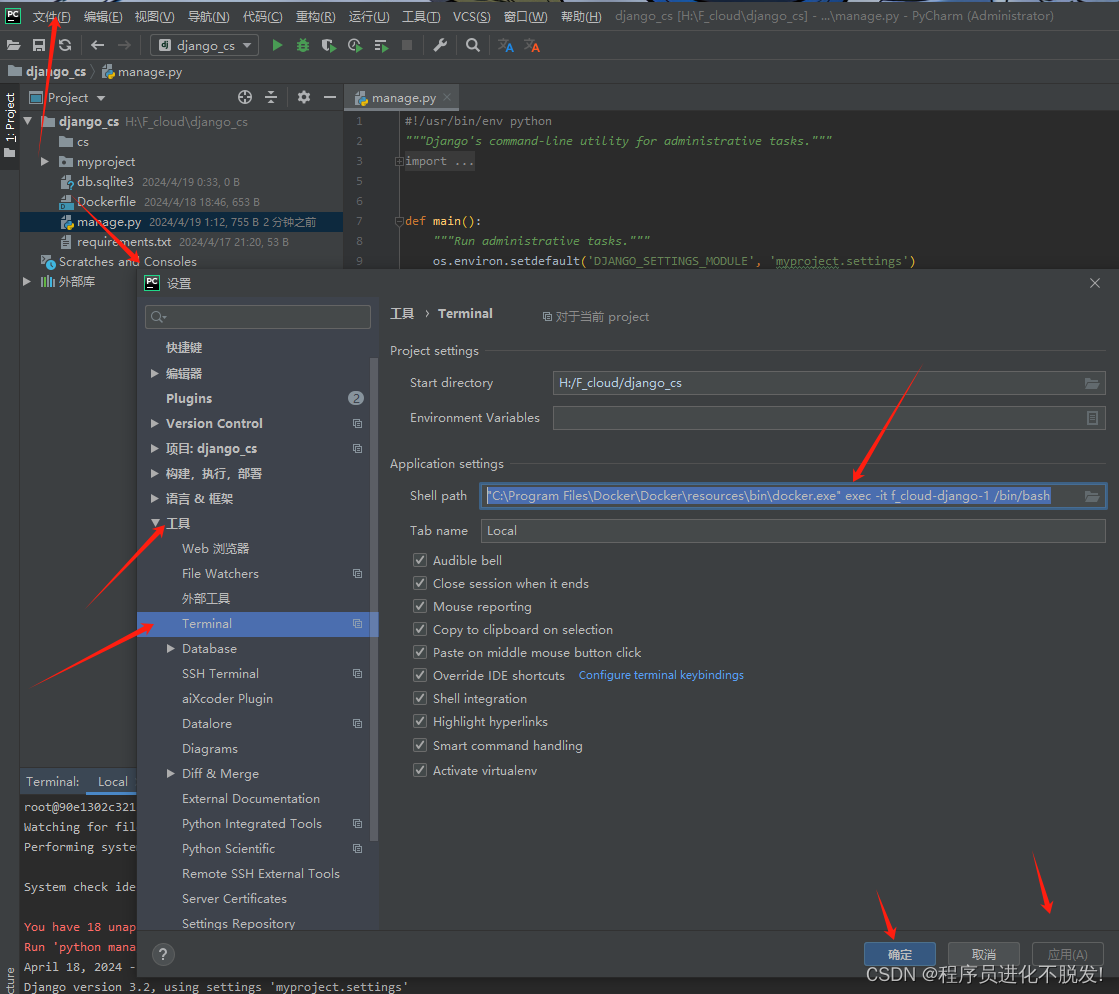Expand the Version Control settings category
The height and width of the screenshot is (994, 1119).
click(x=155, y=423)
